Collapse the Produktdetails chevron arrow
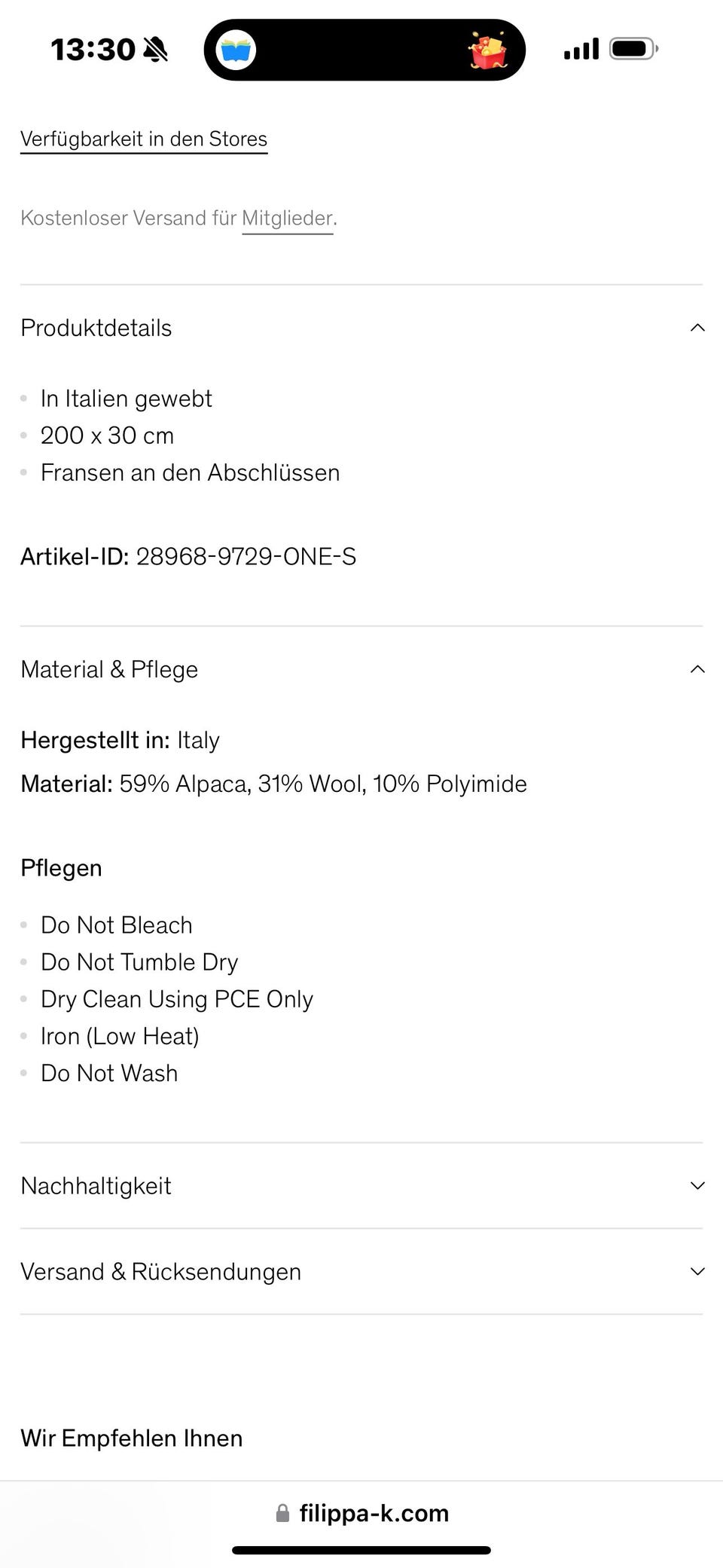 pos(697,328)
